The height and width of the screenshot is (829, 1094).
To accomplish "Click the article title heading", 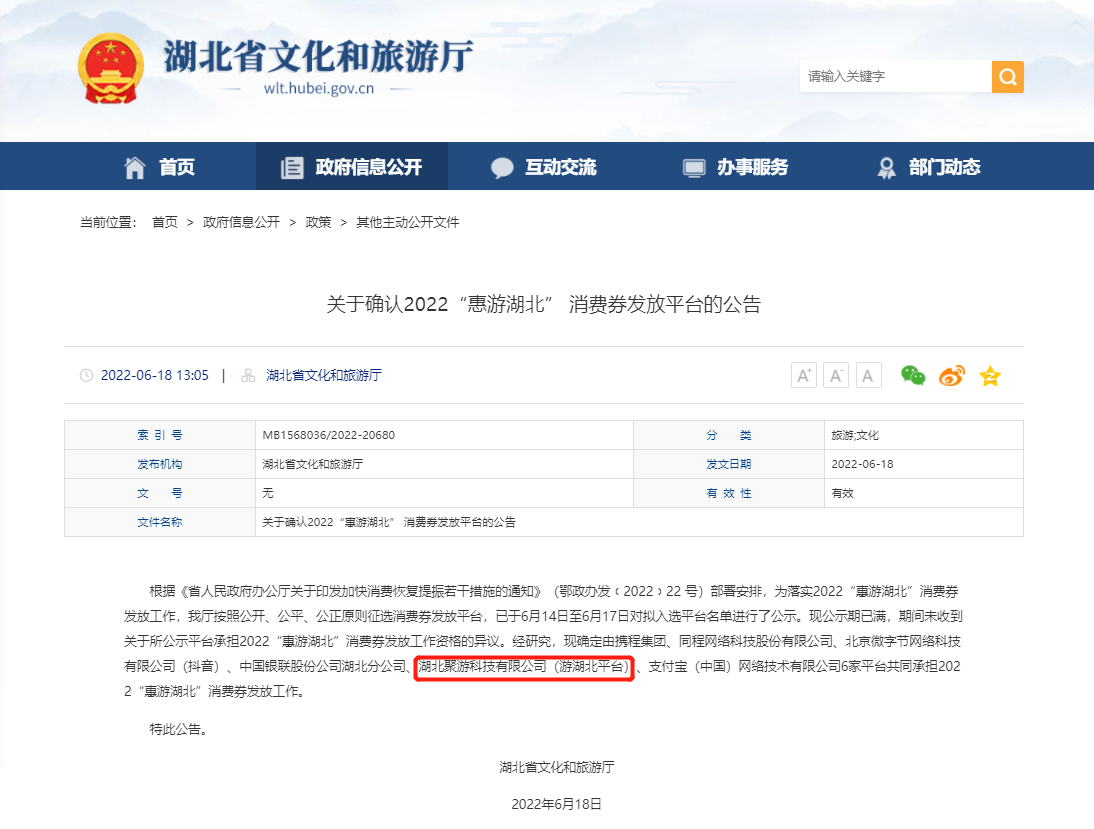I will 544,304.
